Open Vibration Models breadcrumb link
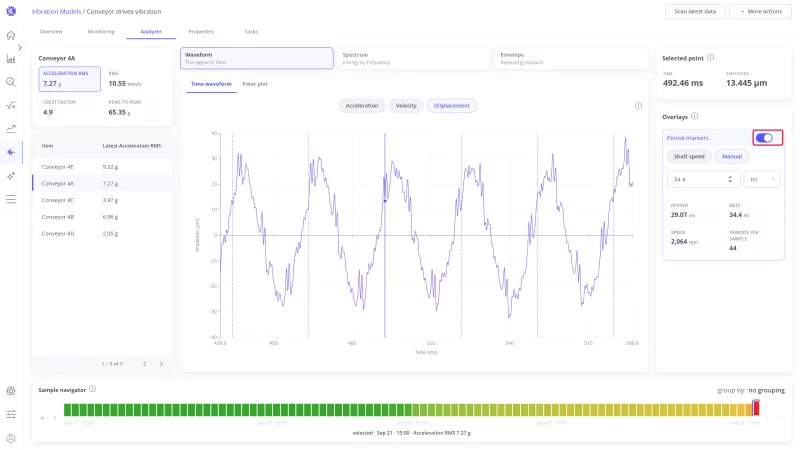This screenshot has height=450, width=800. pos(56,11)
